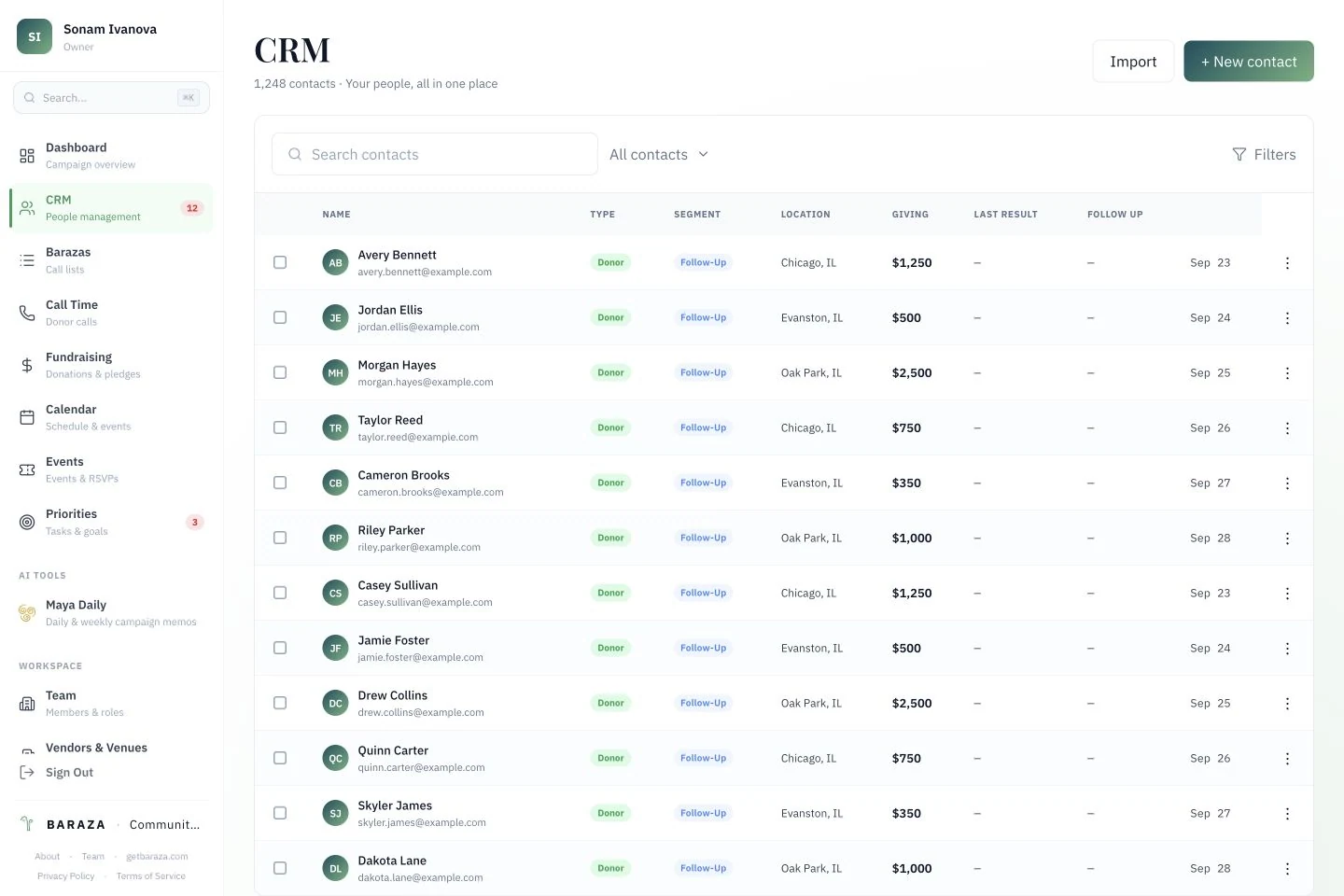This screenshot has height=896, width=1344.
Task: Open the Terms of Service link
Action: pyautogui.click(x=151, y=876)
